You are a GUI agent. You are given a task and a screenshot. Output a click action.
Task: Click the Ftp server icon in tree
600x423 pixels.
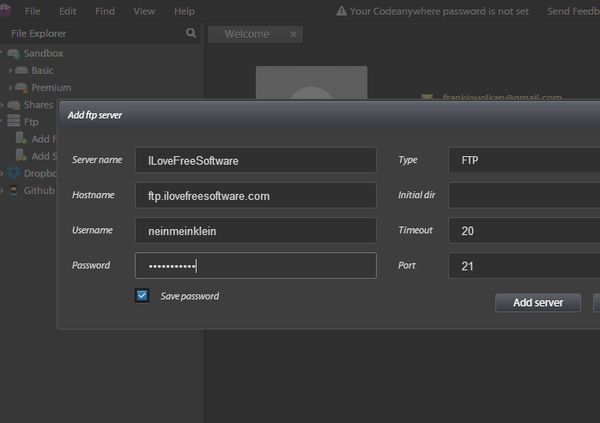pyautogui.click(x=14, y=121)
